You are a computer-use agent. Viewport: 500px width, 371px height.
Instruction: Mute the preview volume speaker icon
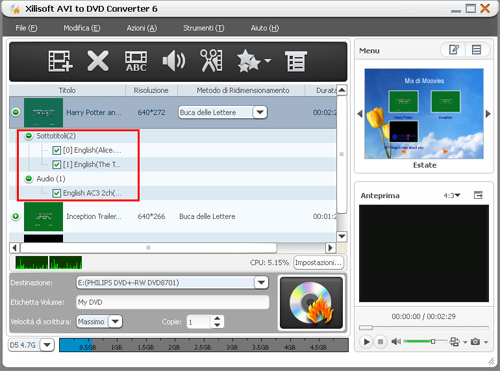[x=396, y=341]
